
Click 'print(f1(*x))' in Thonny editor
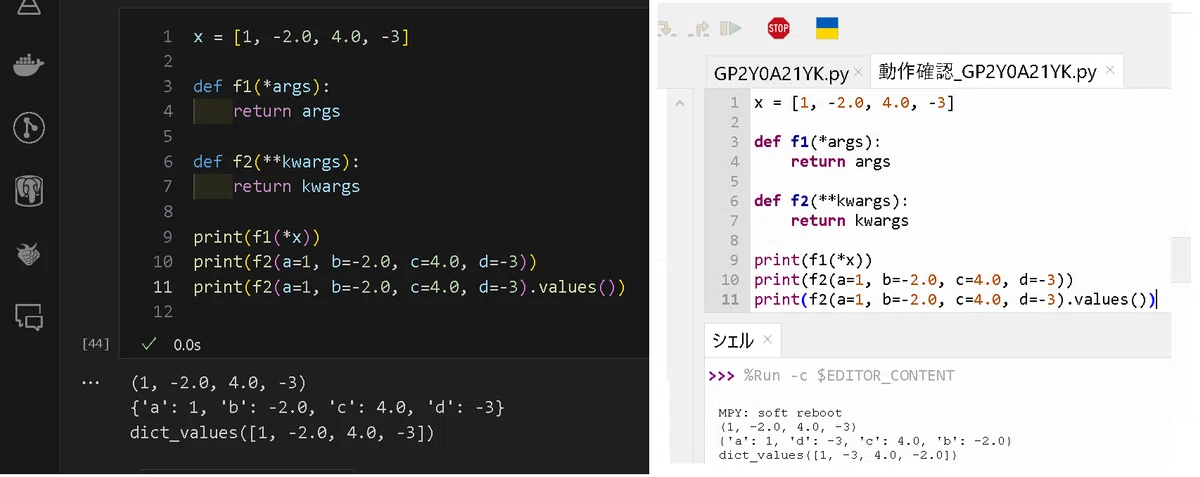[813, 260]
